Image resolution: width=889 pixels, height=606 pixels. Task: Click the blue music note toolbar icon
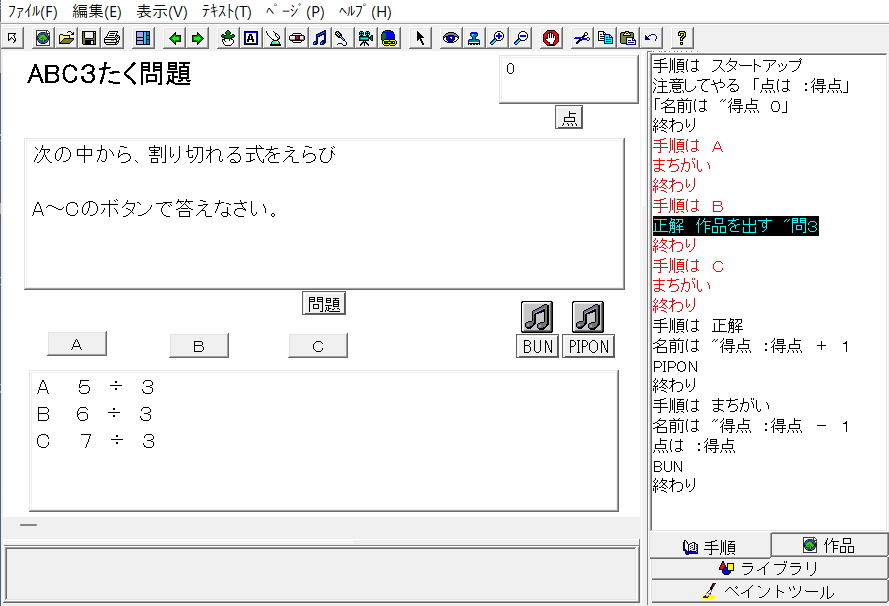320,38
